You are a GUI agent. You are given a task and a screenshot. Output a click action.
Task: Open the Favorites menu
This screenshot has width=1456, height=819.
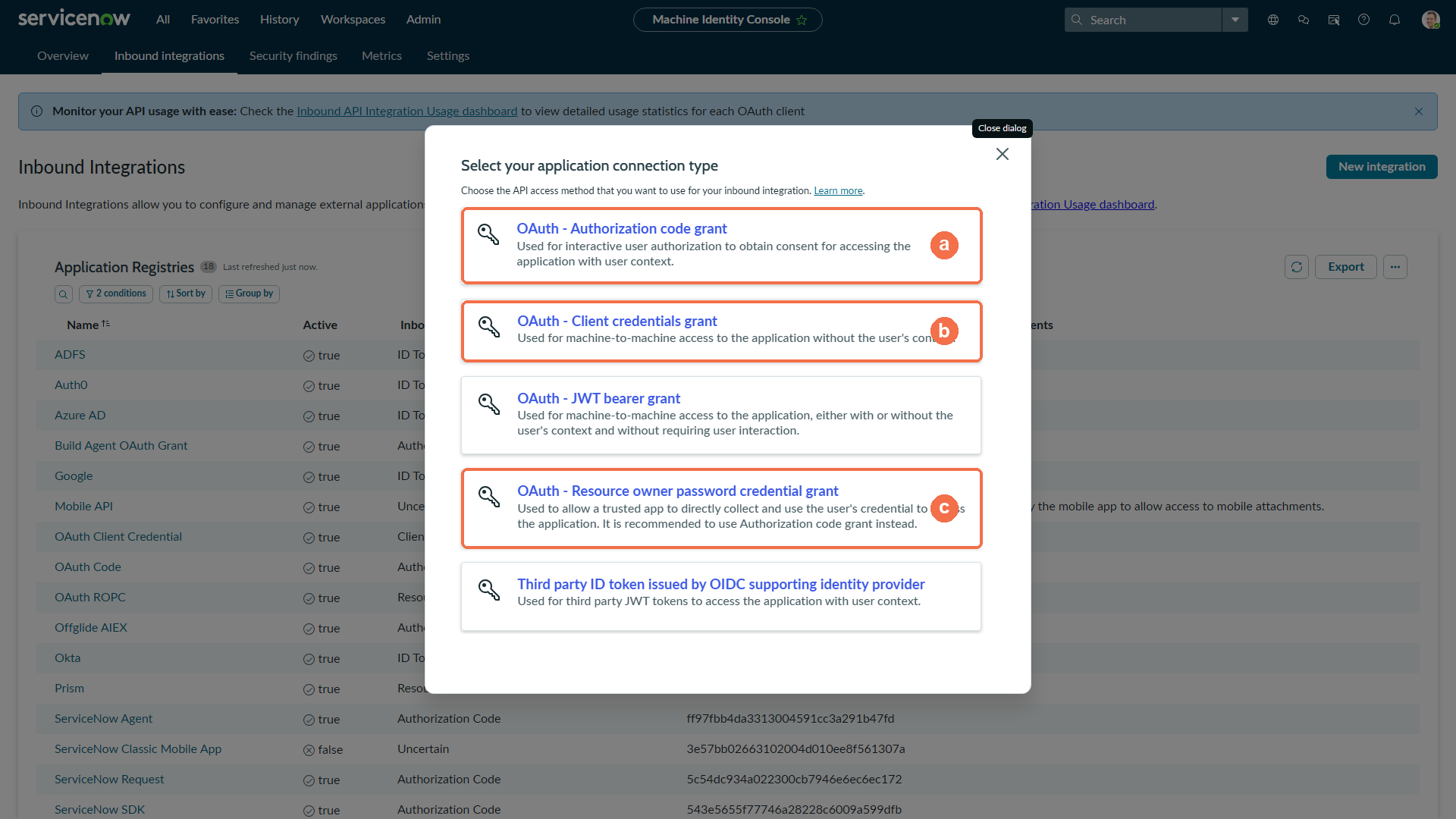pyautogui.click(x=215, y=20)
